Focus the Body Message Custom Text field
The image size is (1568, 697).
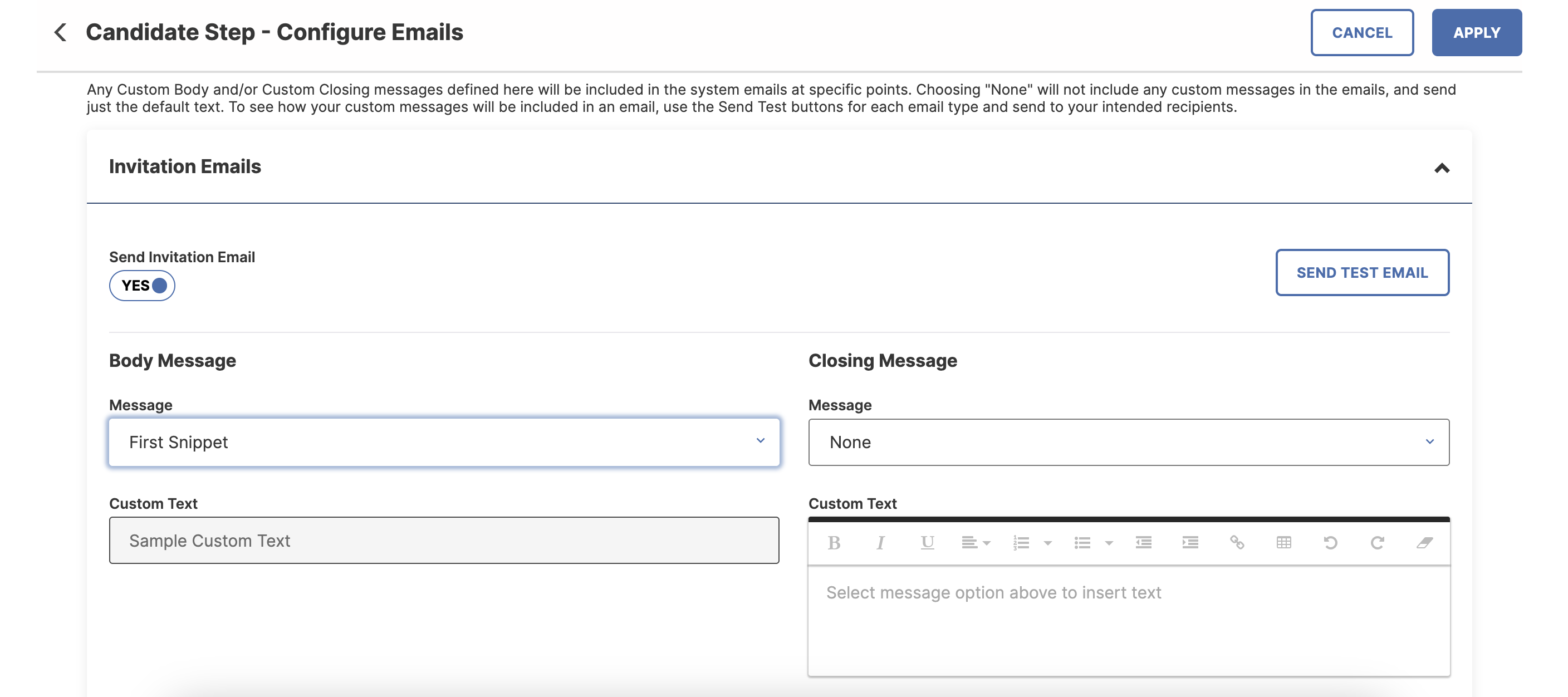[x=444, y=540]
